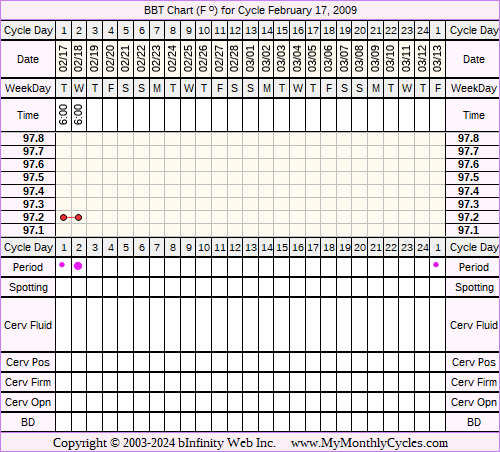Click the left 'Period' row label
The width and height of the screenshot is (500, 452).
click(28, 267)
